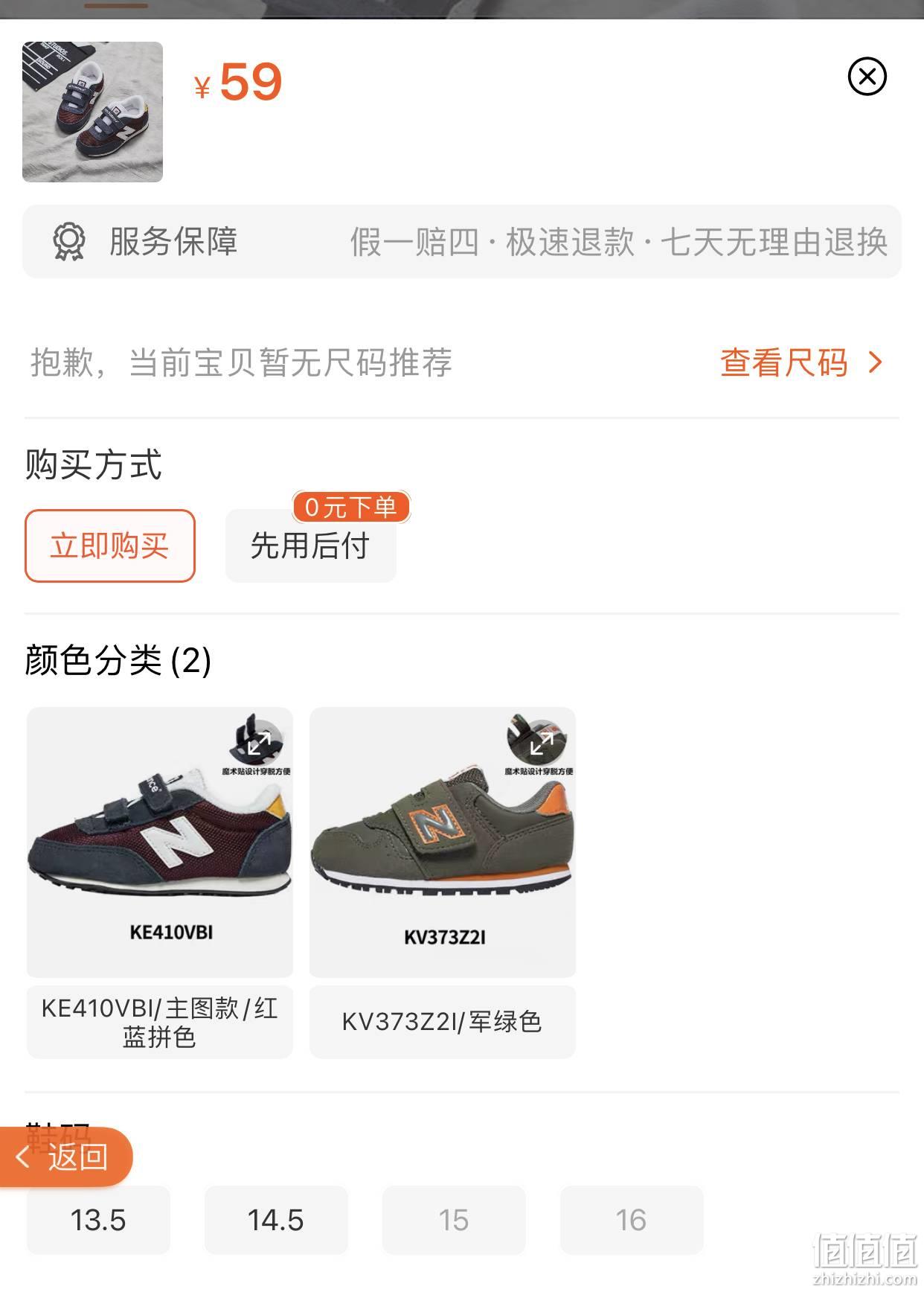This screenshot has height=1292, width=924.
Task: Open 服务保障 service guarantee details
Action: click(x=461, y=242)
